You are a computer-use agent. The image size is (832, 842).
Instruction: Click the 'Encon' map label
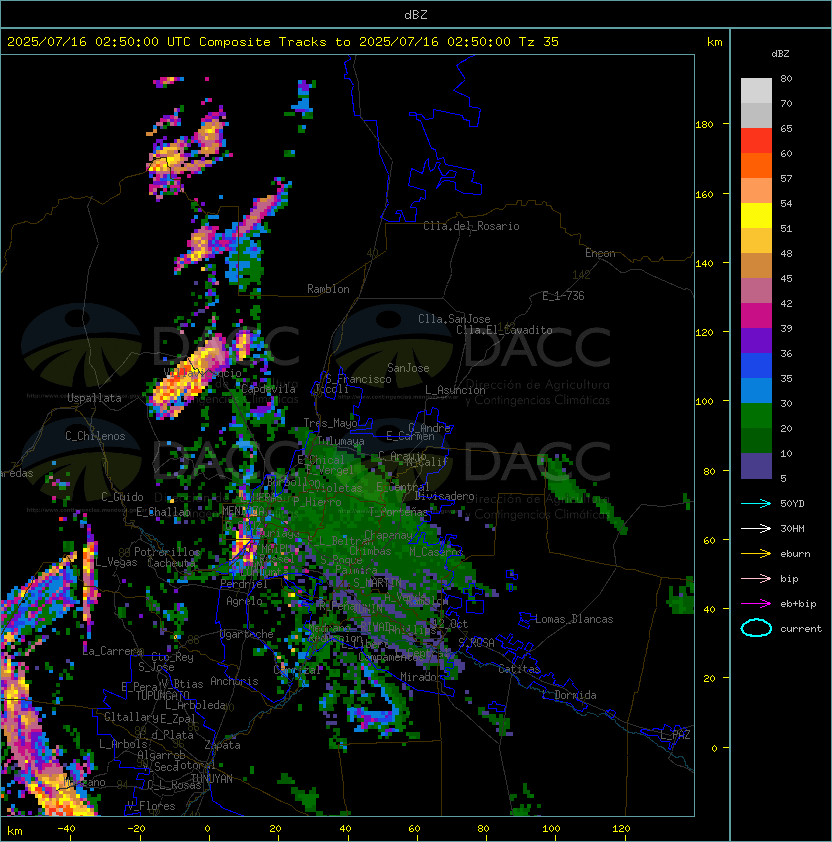click(600, 253)
